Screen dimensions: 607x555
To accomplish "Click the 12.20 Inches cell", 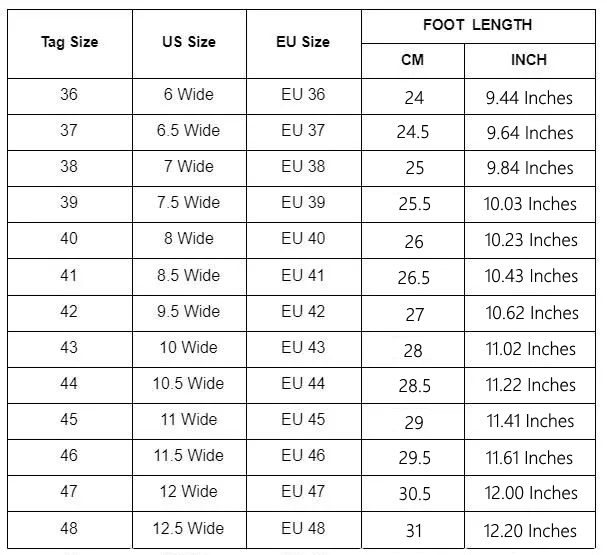I will coord(530,530).
